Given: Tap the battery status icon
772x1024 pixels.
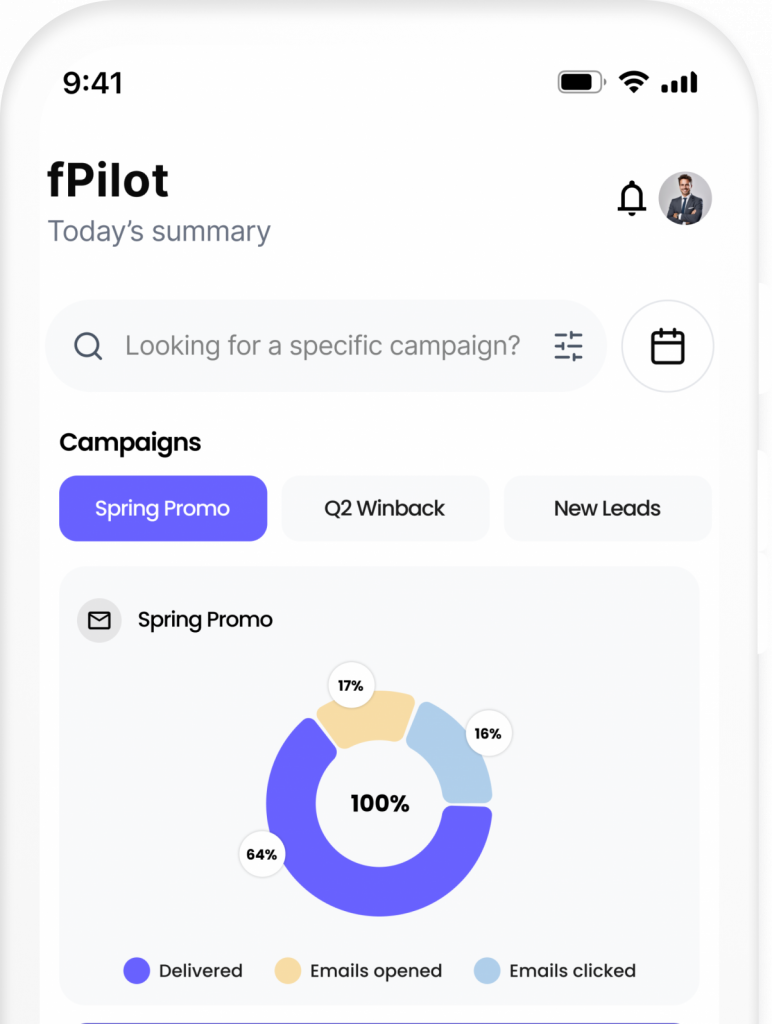Looking at the screenshot, I should tap(580, 82).
